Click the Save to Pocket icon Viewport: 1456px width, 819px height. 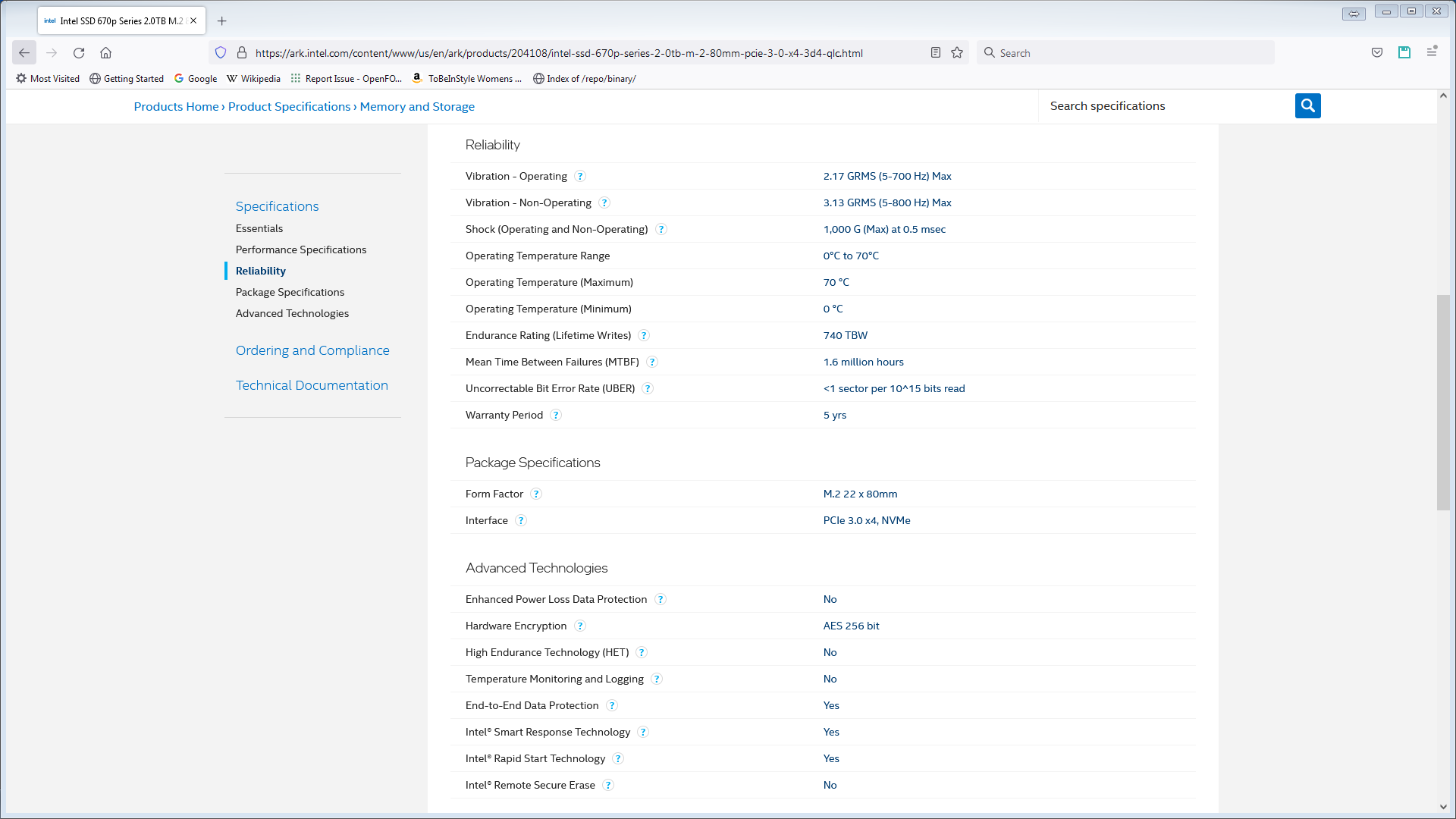tap(1377, 53)
